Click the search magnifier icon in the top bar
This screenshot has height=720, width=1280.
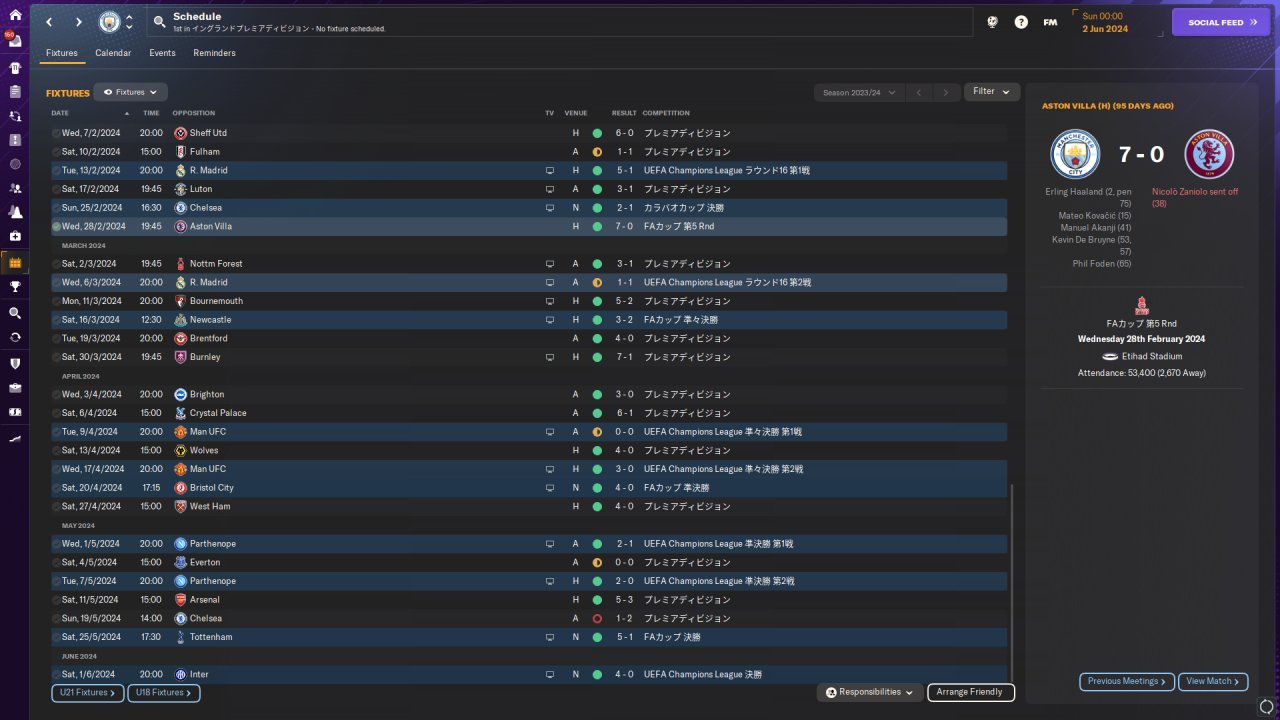click(x=160, y=21)
